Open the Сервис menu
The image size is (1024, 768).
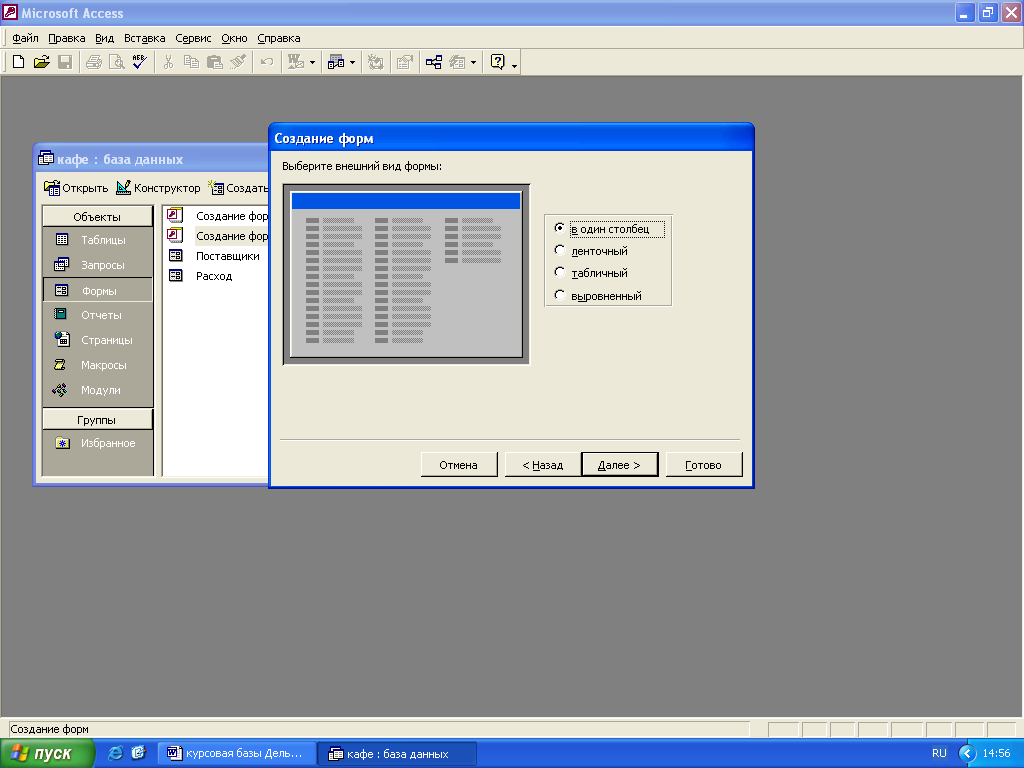[193, 38]
